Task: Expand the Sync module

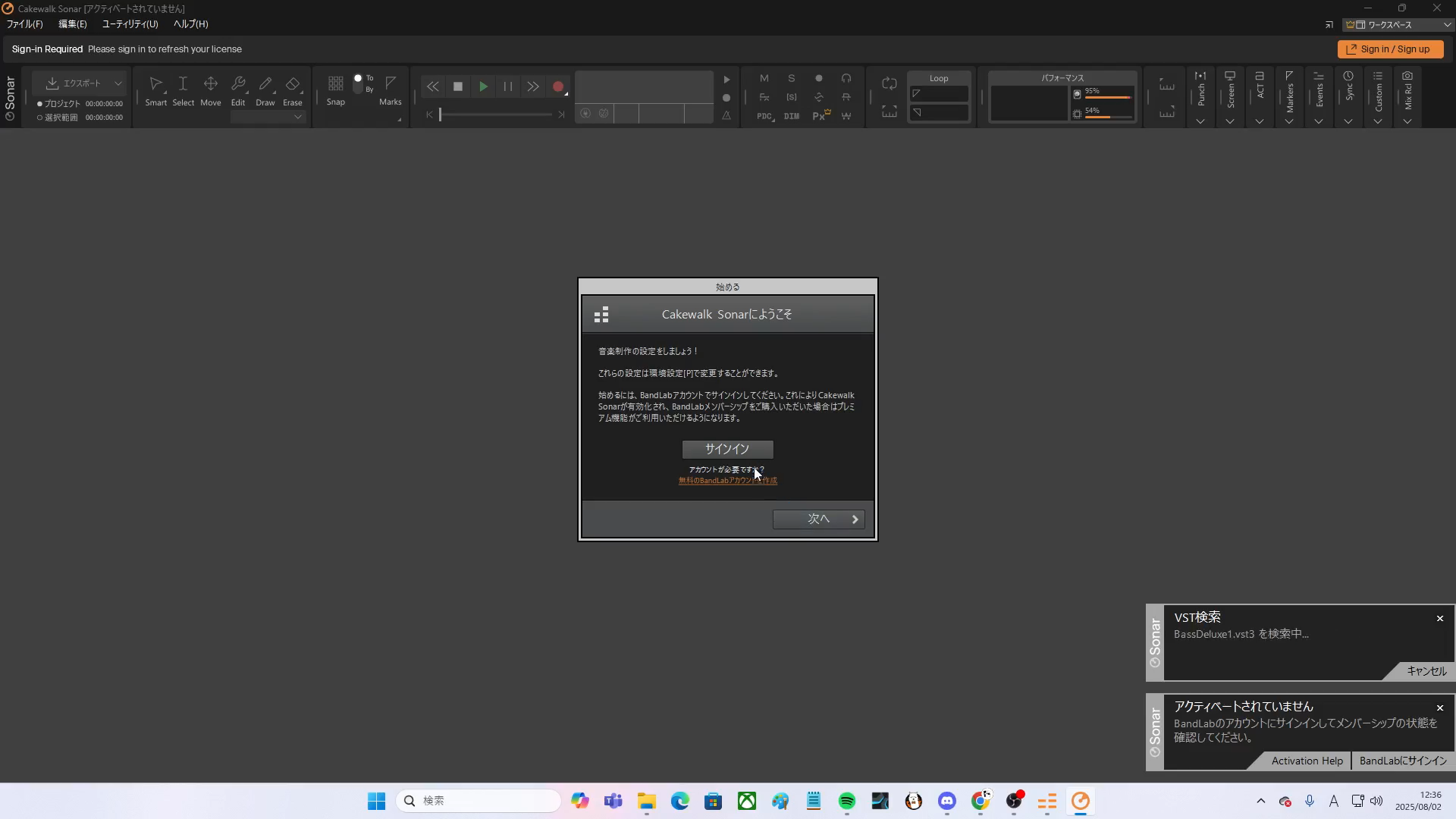Action: 1348,121
